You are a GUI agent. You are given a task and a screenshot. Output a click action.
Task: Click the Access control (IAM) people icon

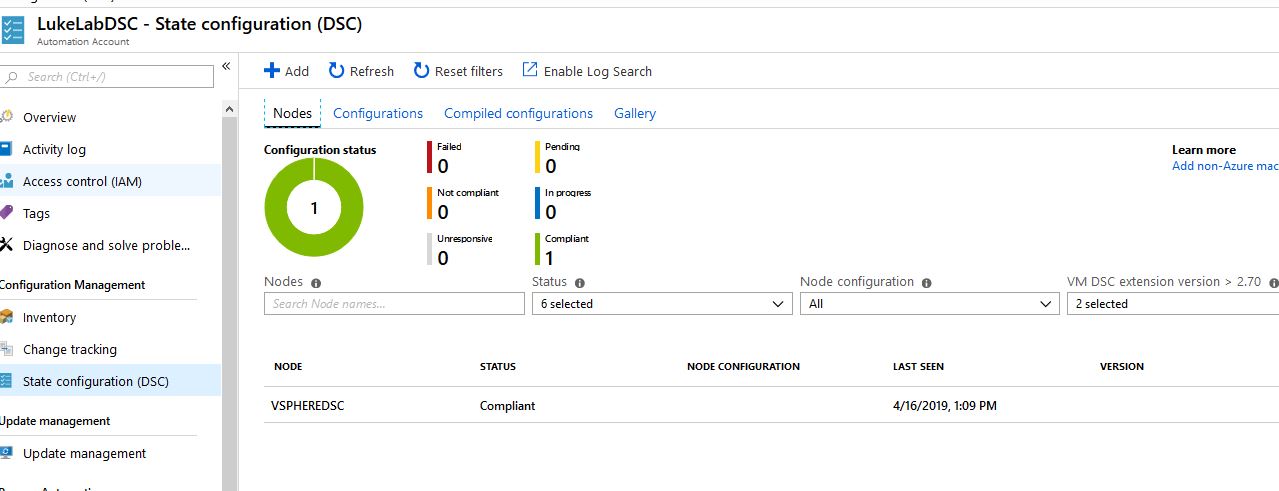point(7,181)
